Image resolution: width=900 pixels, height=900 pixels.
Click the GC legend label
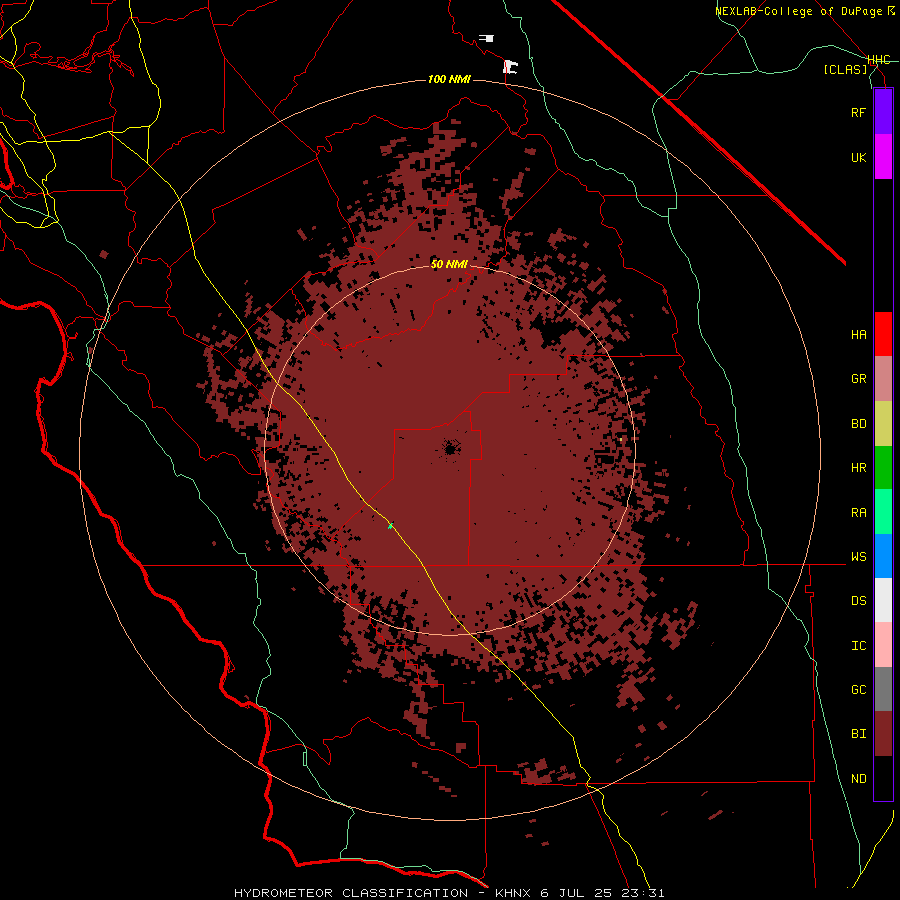[858, 689]
